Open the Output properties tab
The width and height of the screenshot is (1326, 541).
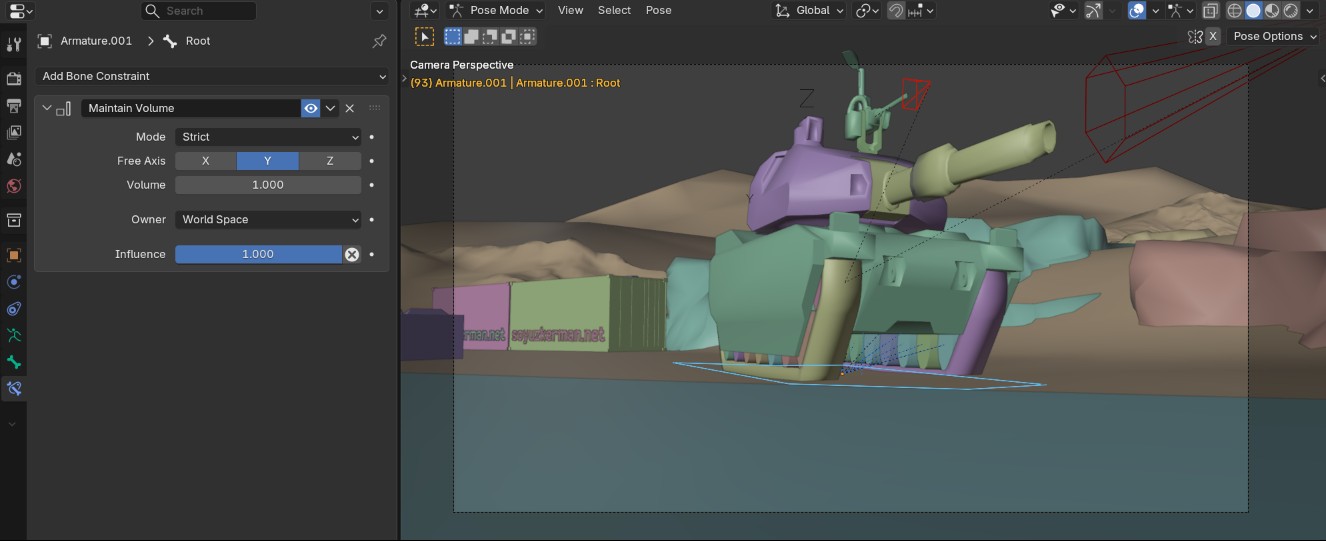point(14,106)
